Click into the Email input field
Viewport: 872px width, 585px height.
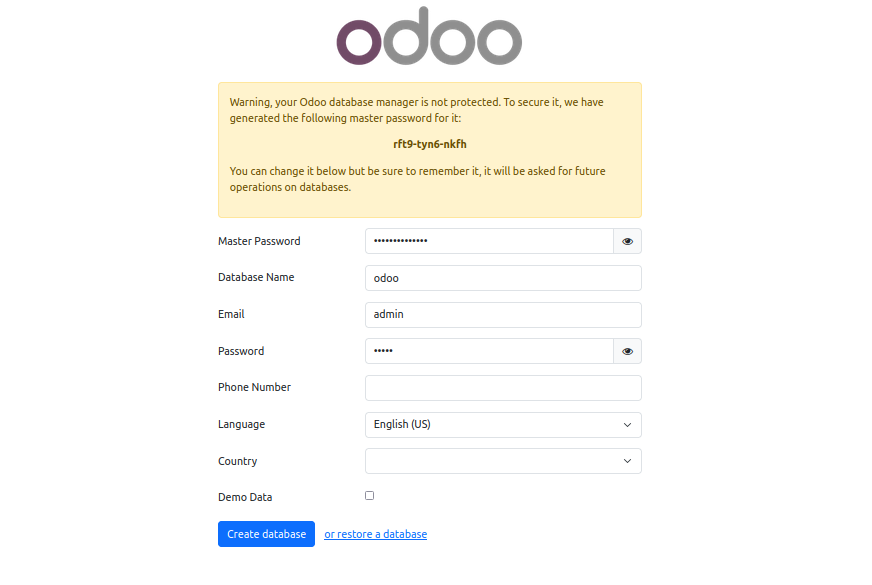click(503, 315)
